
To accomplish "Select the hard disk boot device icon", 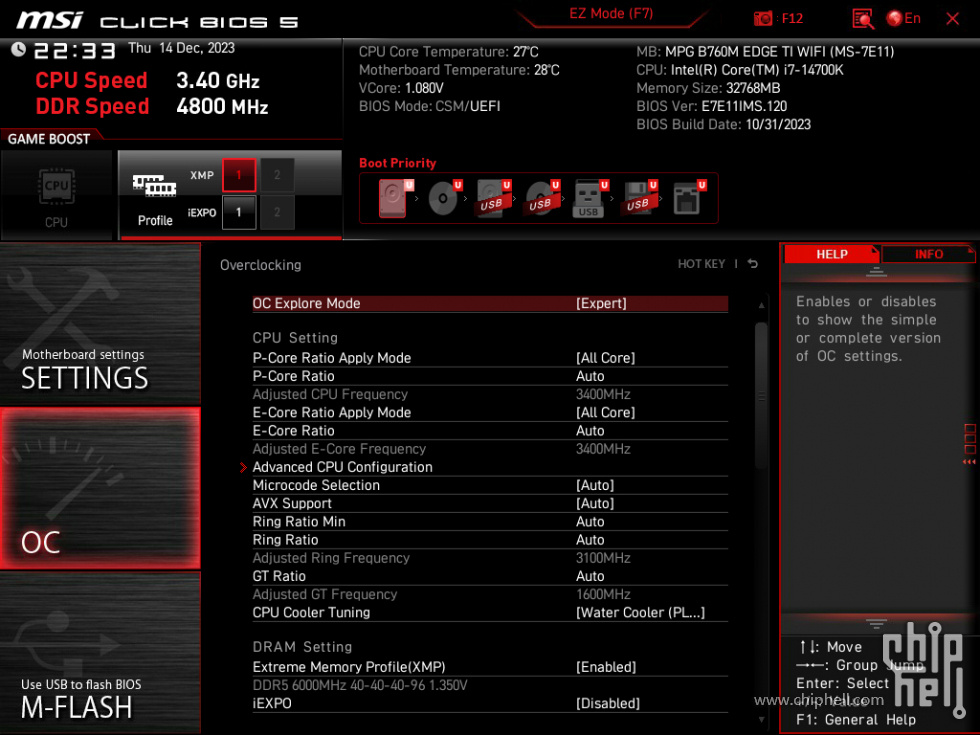I will [394, 198].
